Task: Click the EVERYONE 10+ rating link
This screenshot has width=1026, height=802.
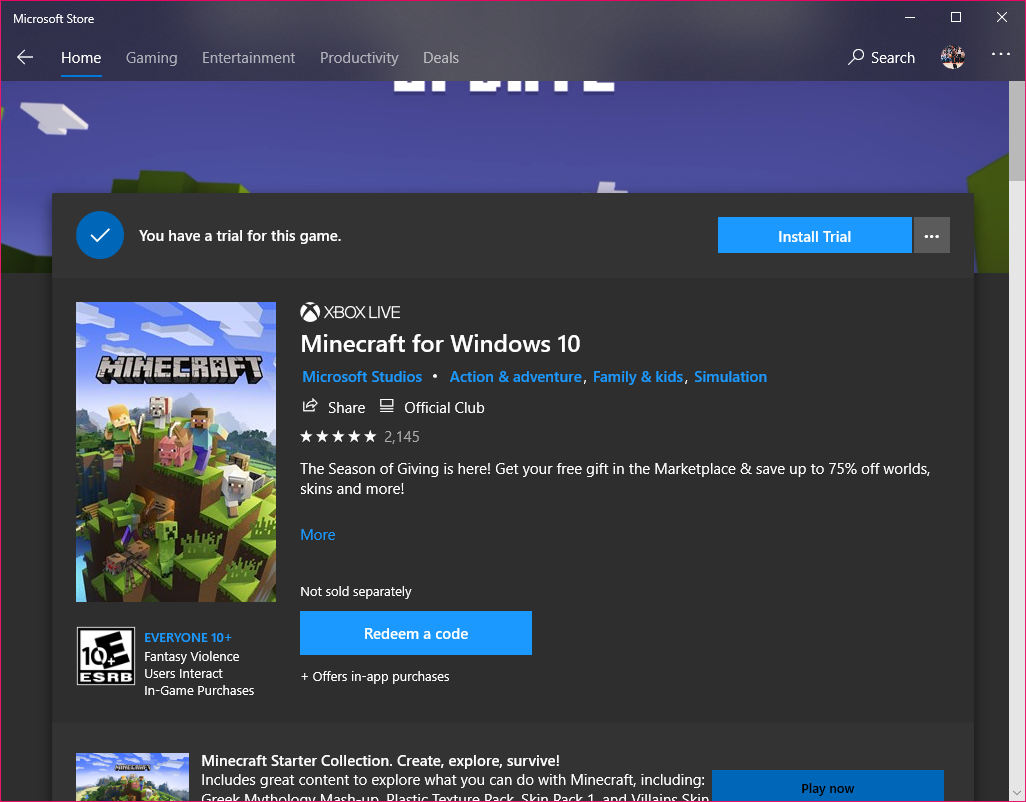Action: 188,637
